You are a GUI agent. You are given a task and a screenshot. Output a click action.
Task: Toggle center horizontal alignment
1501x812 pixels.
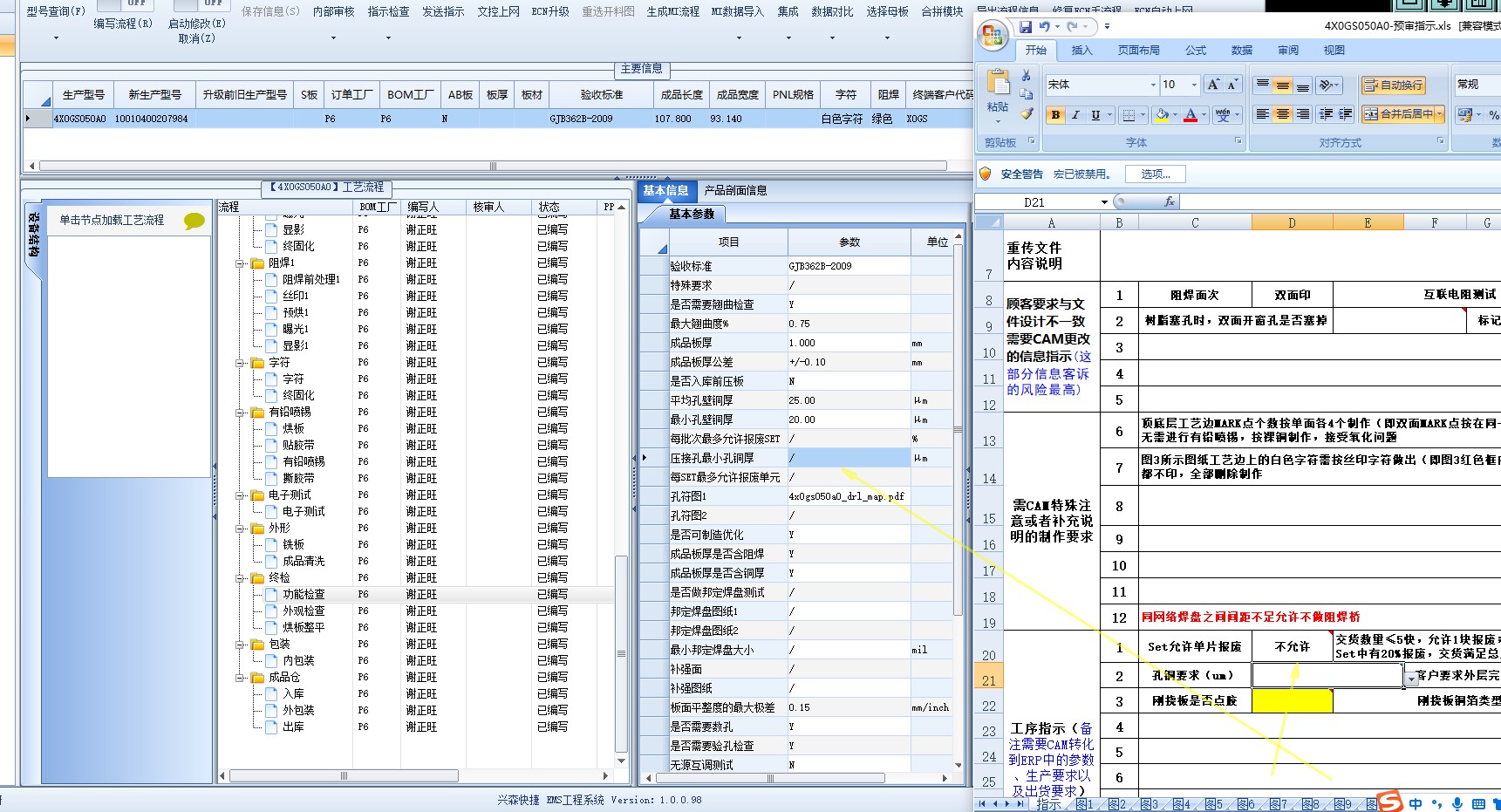tap(1282, 114)
